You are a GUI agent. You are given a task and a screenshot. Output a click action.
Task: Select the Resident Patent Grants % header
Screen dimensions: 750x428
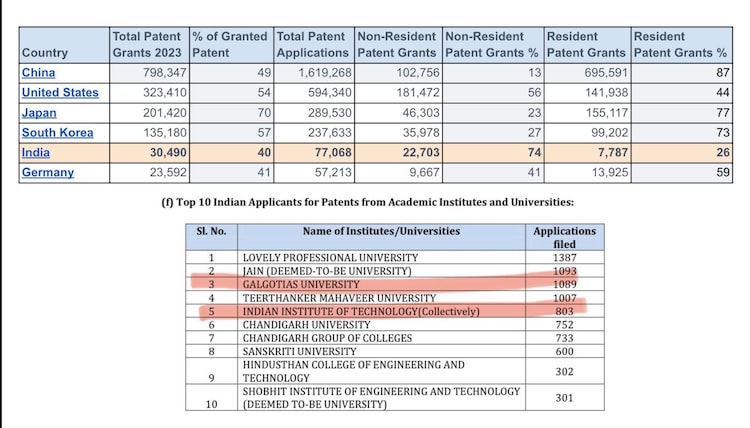pos(680,44)
